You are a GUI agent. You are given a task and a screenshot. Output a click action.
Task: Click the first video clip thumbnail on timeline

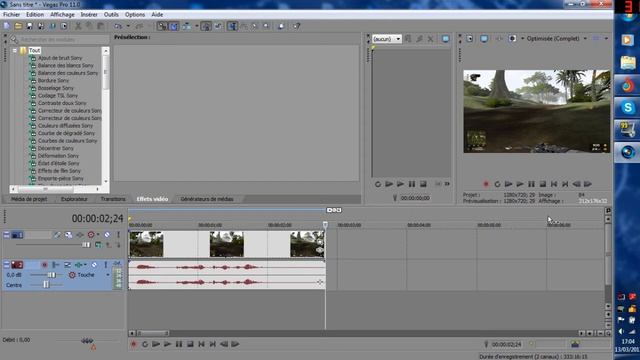146,244
